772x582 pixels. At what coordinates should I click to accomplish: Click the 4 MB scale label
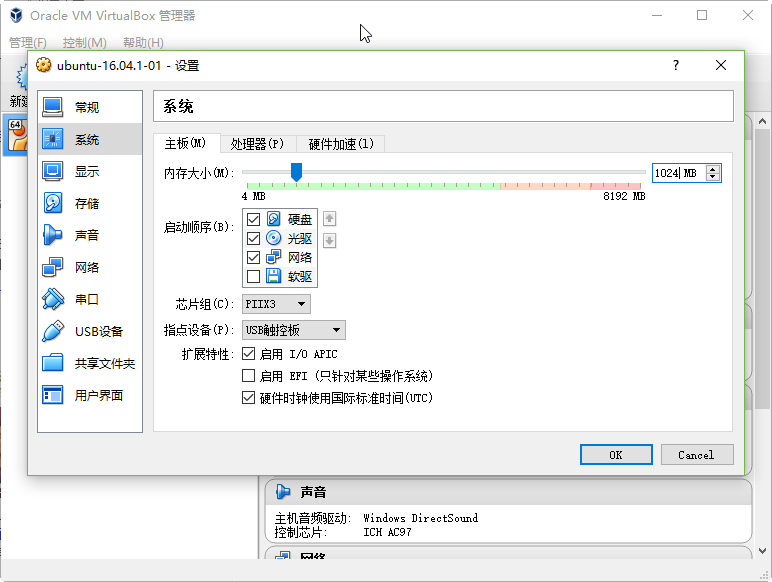click(254, 196)
